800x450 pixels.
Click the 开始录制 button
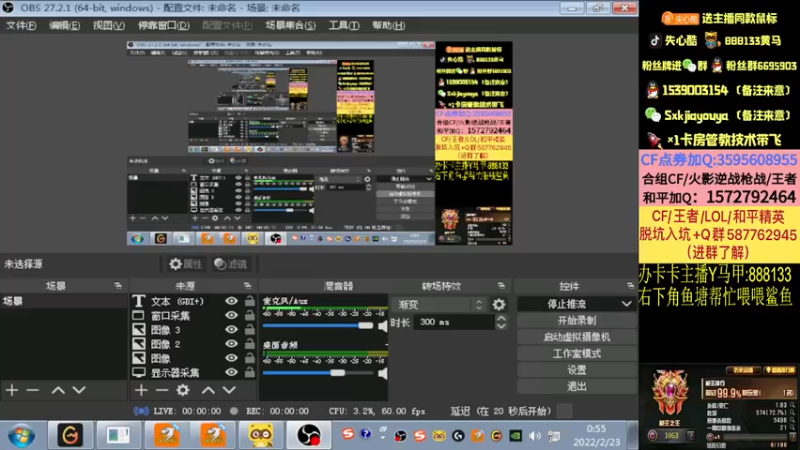(x=577, y=320)
